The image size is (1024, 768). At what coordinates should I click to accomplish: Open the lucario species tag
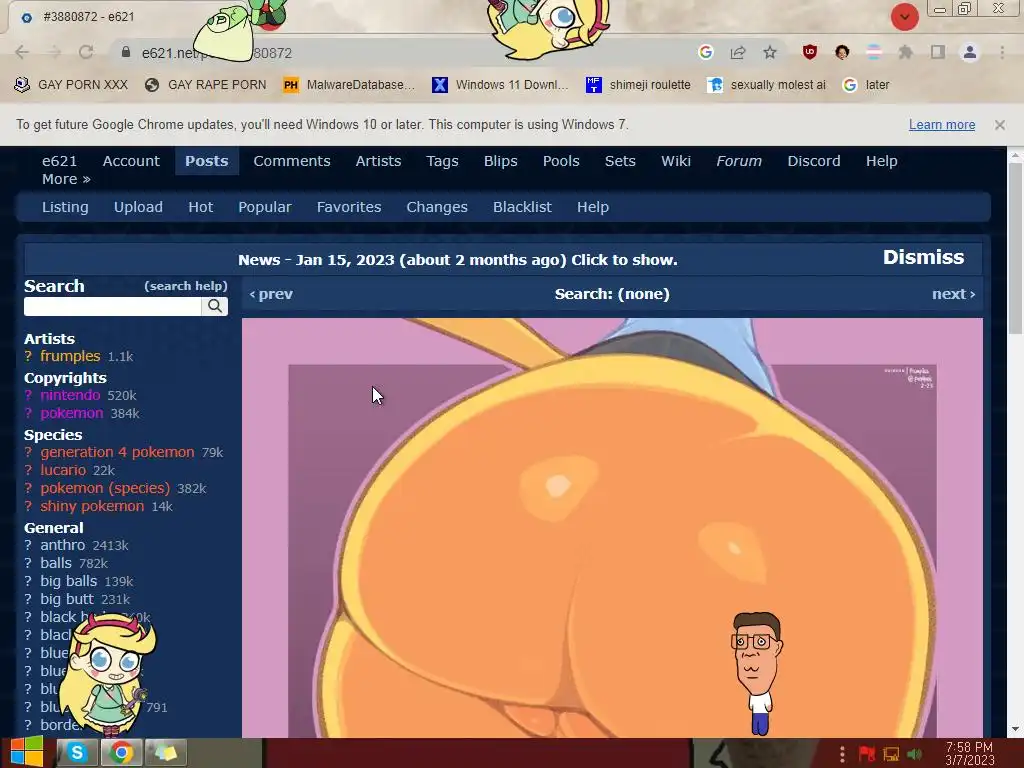tap(63, 470)
